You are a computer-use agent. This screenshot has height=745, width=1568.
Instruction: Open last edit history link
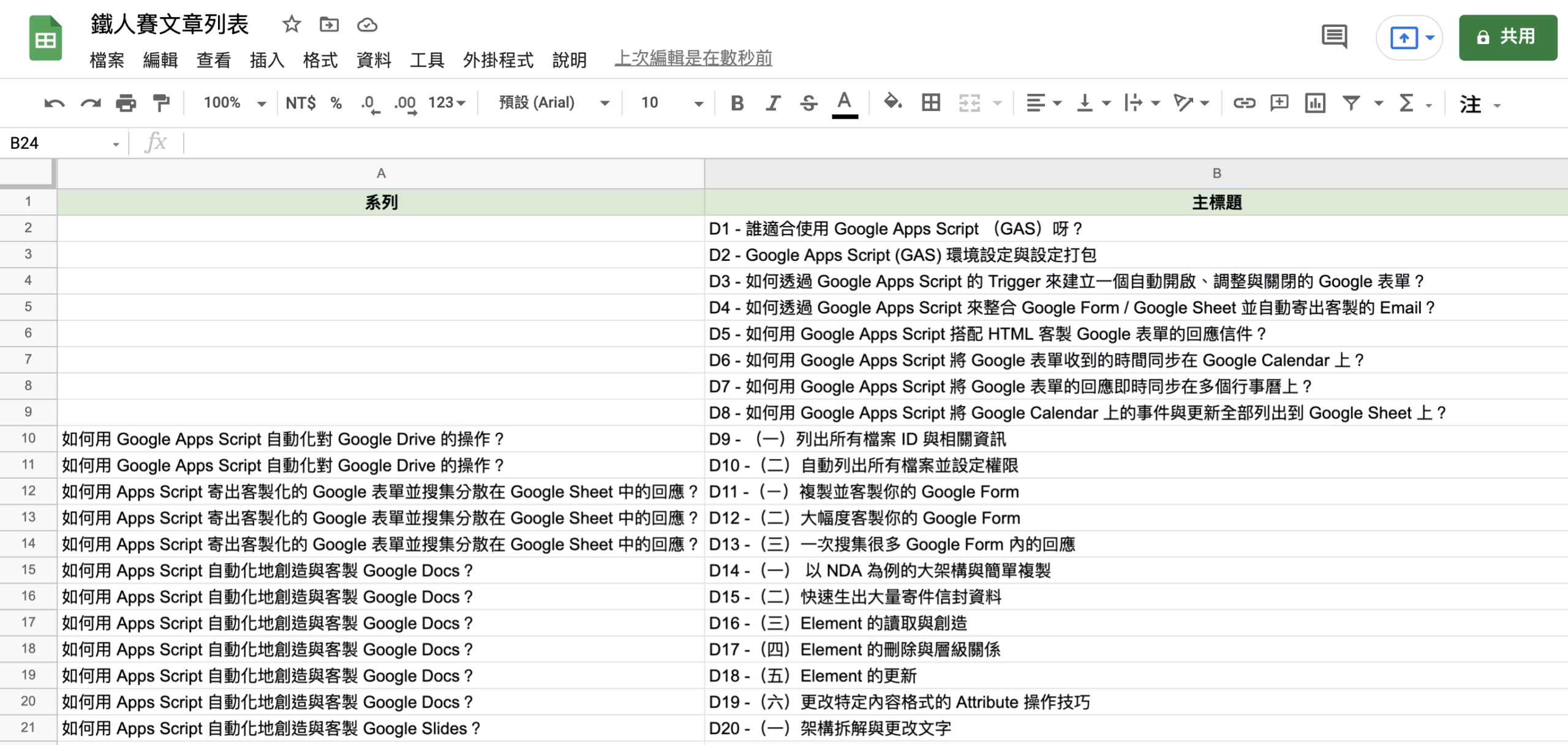tap(693, 58)
